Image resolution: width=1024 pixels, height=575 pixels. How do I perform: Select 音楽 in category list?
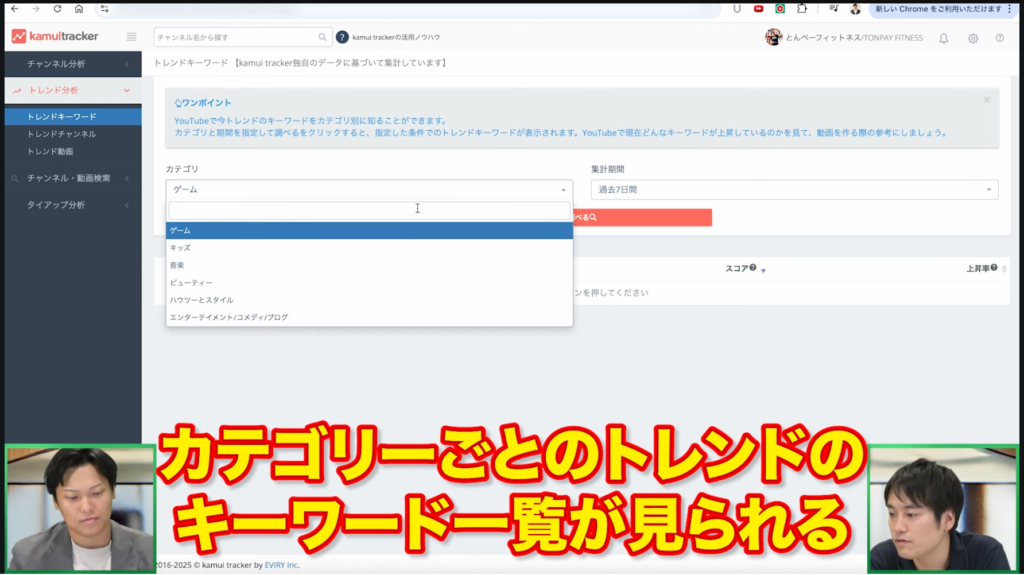[x=369, y=265]
